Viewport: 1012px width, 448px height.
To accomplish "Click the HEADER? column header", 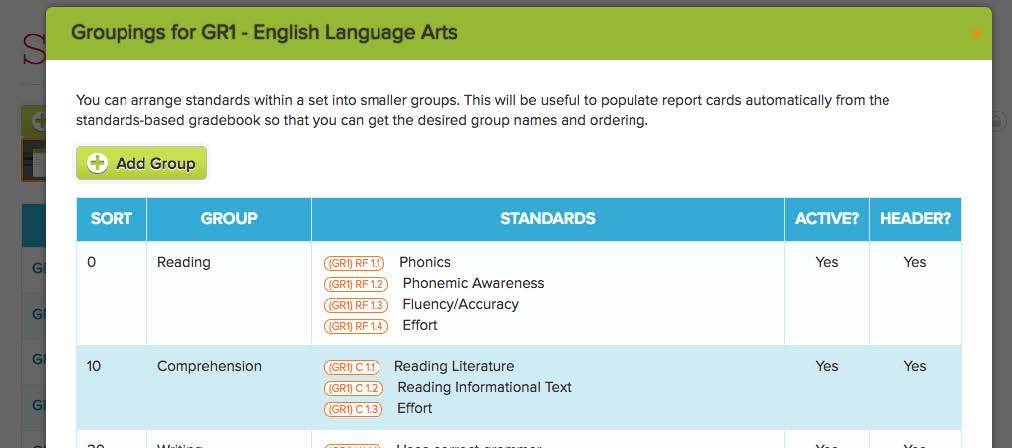I will coord(915,219).
